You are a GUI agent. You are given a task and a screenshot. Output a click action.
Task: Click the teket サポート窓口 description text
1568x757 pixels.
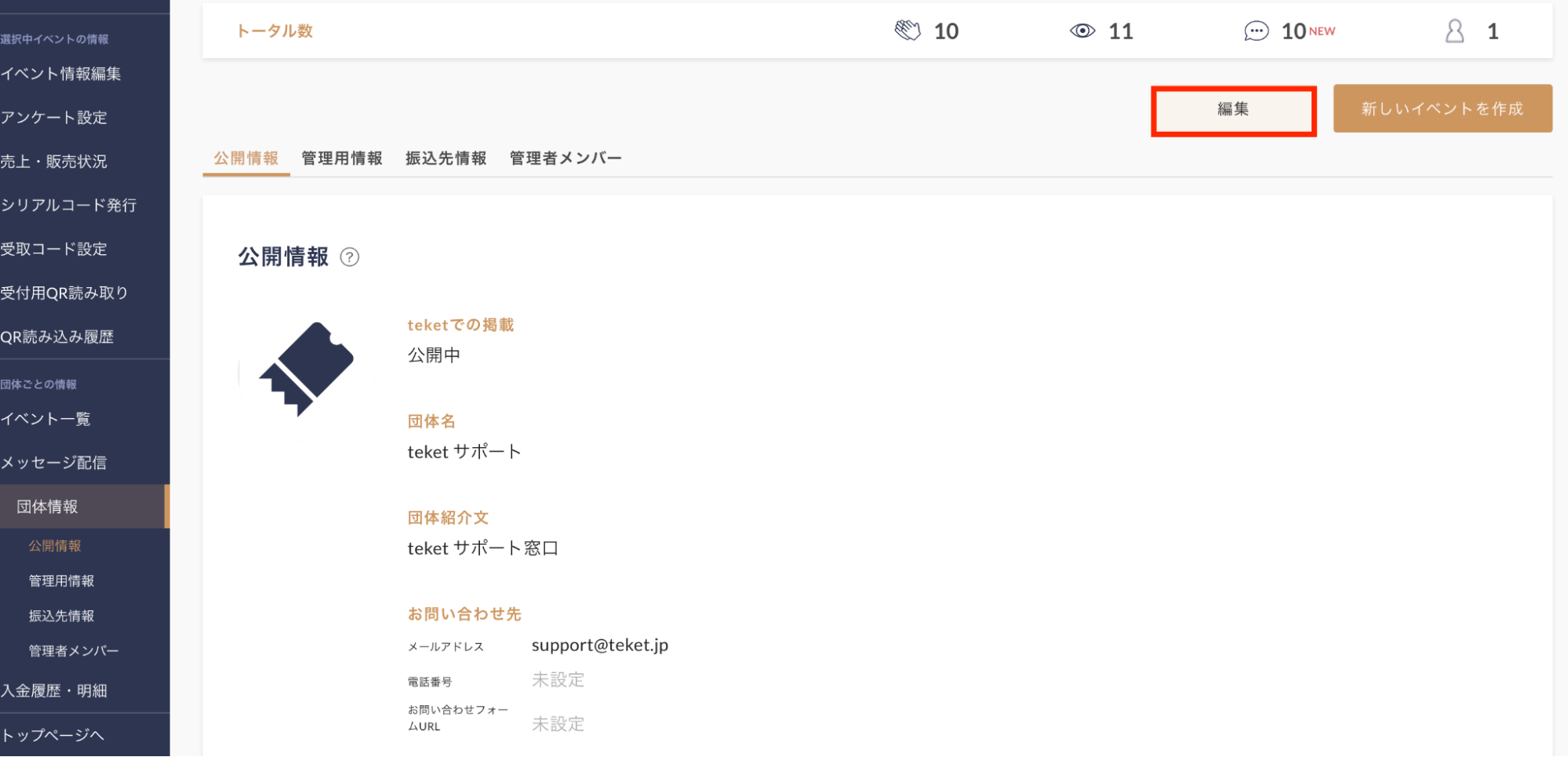pos(483,548)
